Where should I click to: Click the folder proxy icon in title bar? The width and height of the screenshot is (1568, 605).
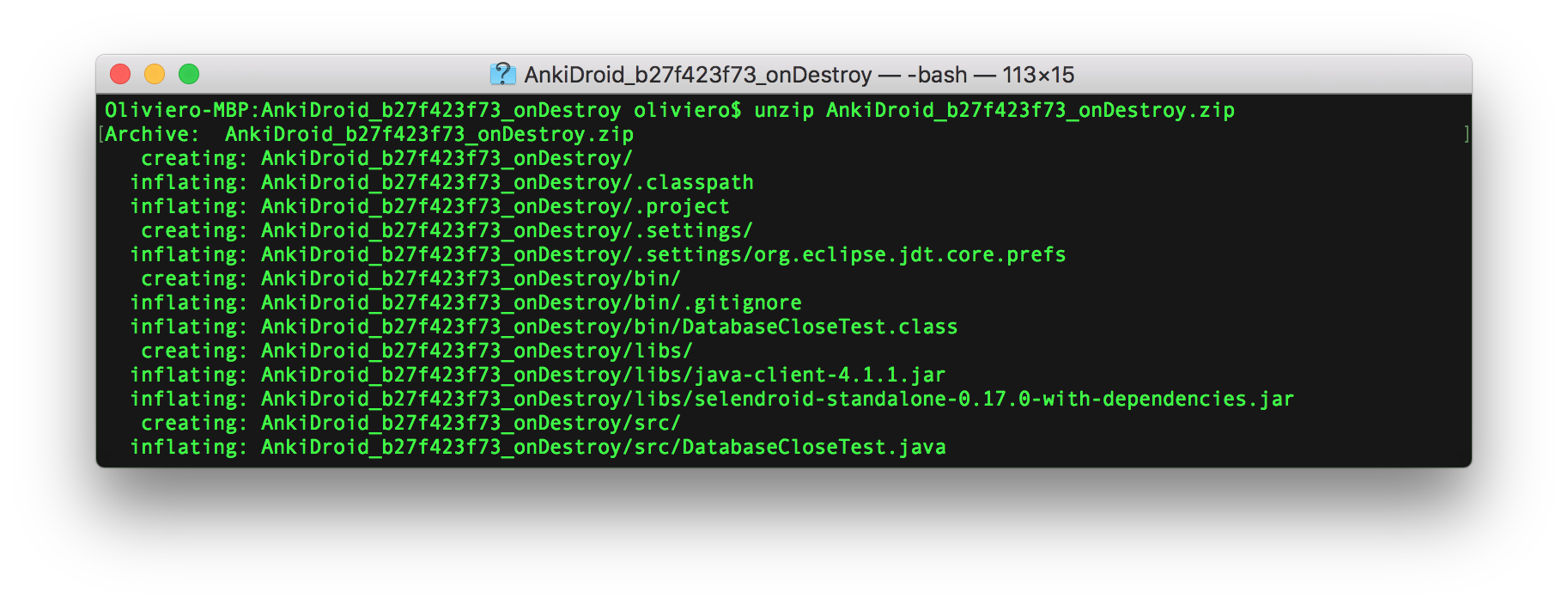coord(502,75)
